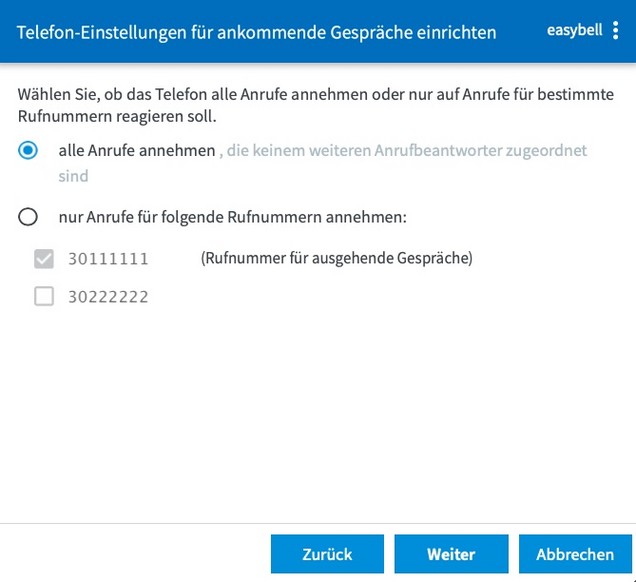Image resolution: width=636 pixels, height=582 pixels.
Task: Click the "alle Anrufe annehmen" label text
Action: point(137,151)
